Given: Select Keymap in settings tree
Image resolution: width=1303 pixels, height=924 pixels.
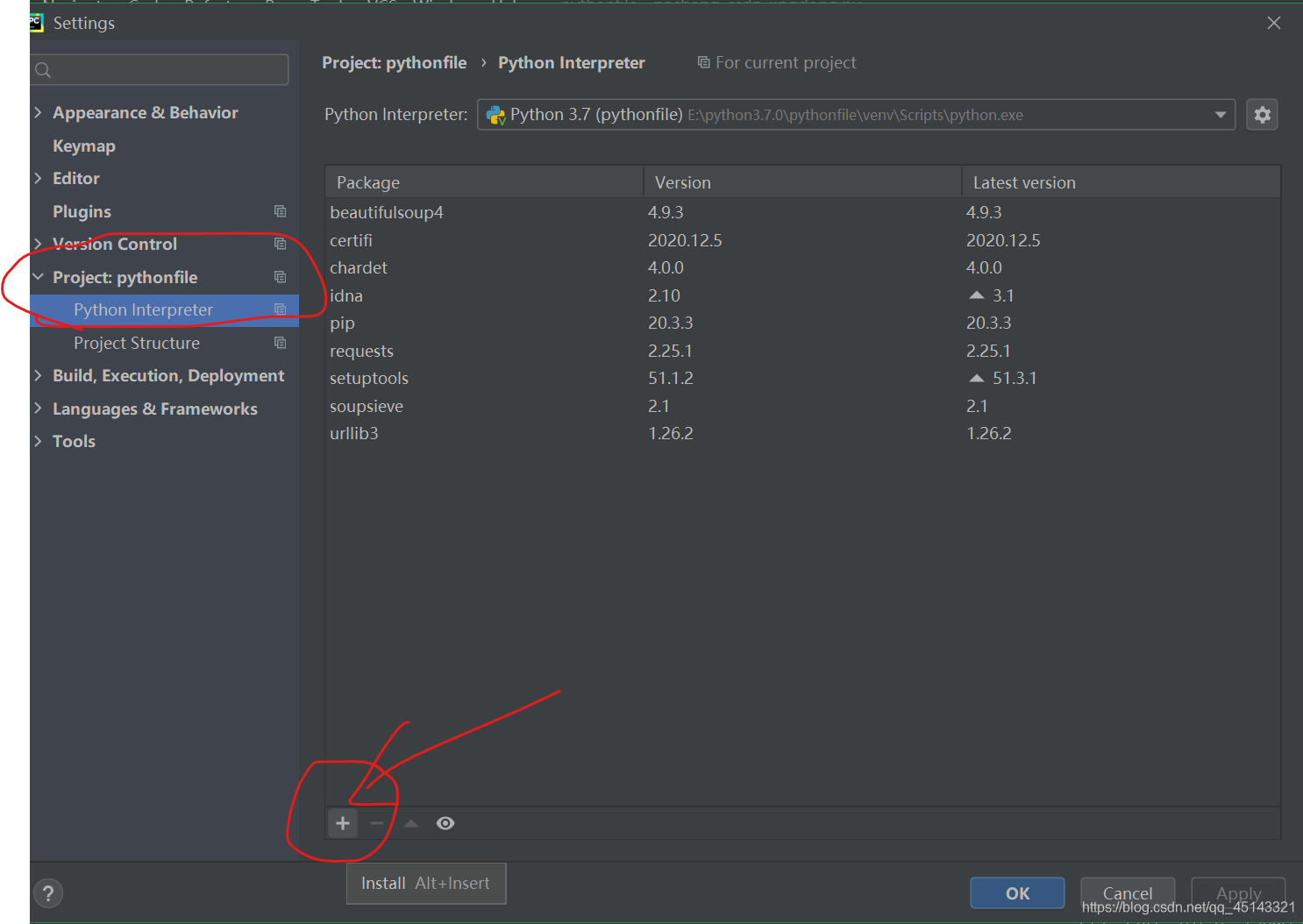Looking at the screenshot, I should point(84,146).
